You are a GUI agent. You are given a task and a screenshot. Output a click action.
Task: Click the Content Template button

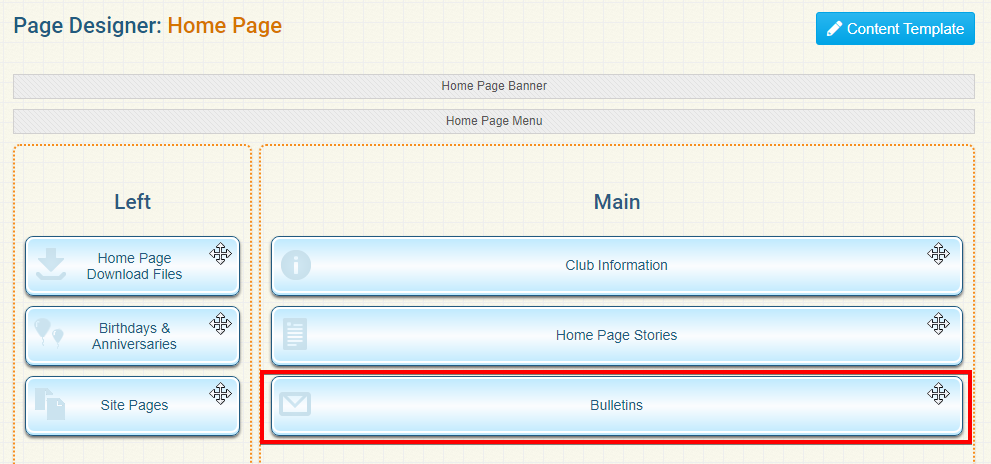[895, 29]
